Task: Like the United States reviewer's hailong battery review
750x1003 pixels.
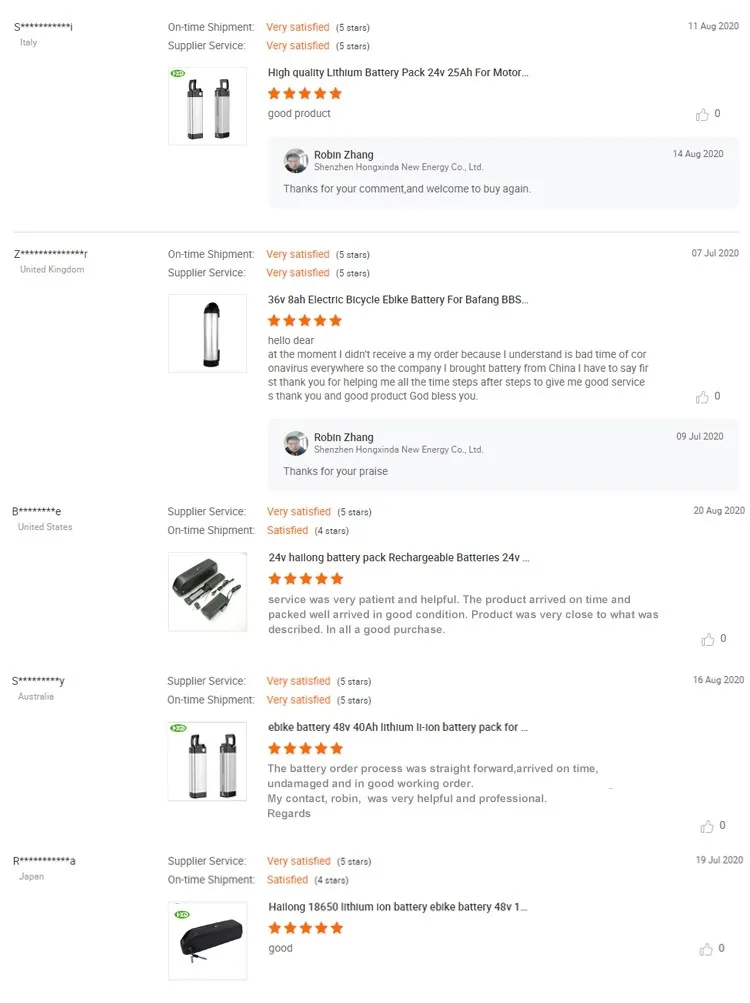Action: (708, 639)
